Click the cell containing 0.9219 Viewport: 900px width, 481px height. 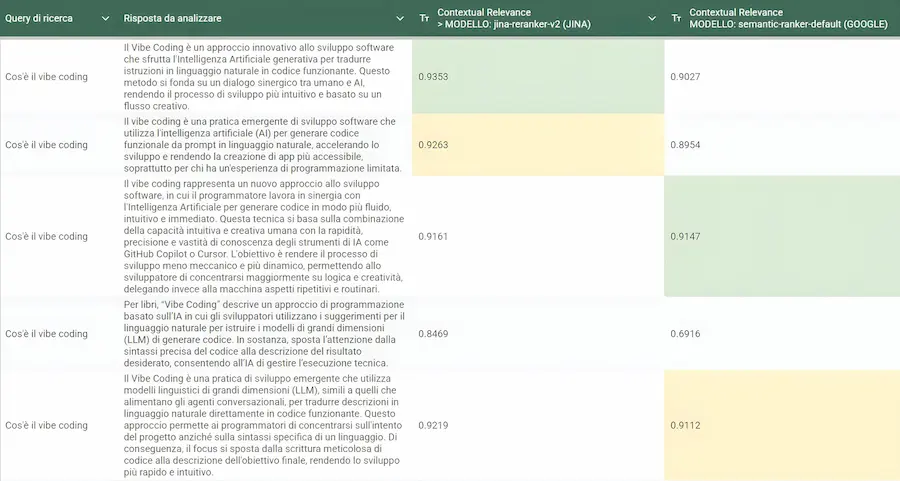[538, 425]
